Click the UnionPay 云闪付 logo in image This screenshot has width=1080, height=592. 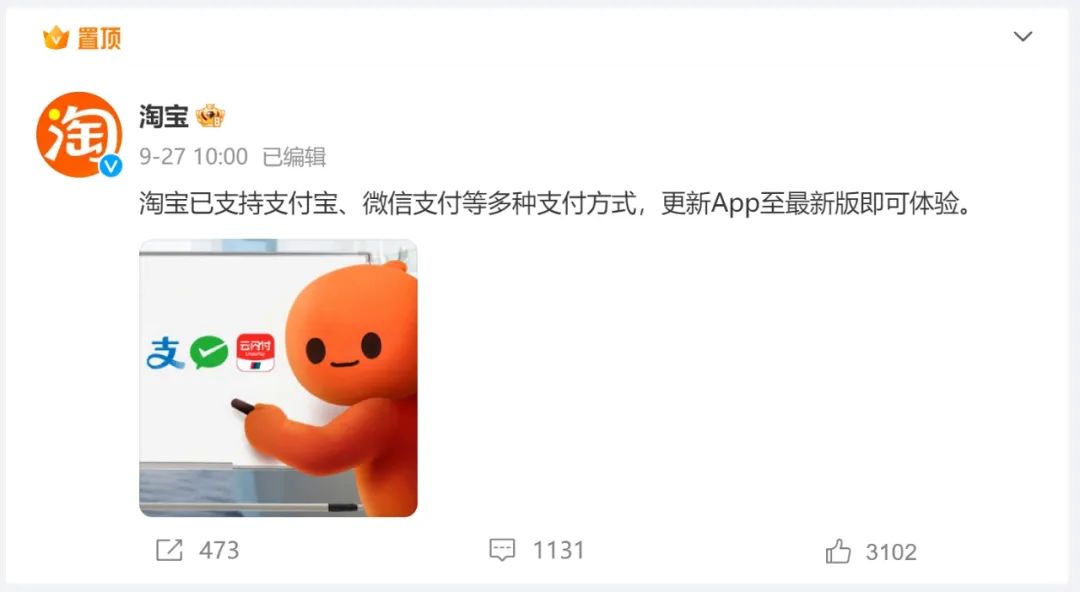tap(256, 353)
